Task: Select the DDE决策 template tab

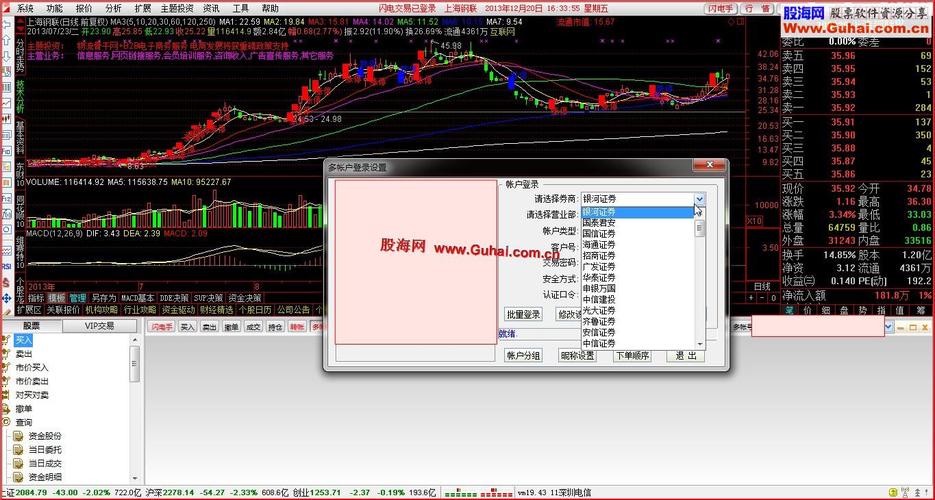Action: pos(175,297)
